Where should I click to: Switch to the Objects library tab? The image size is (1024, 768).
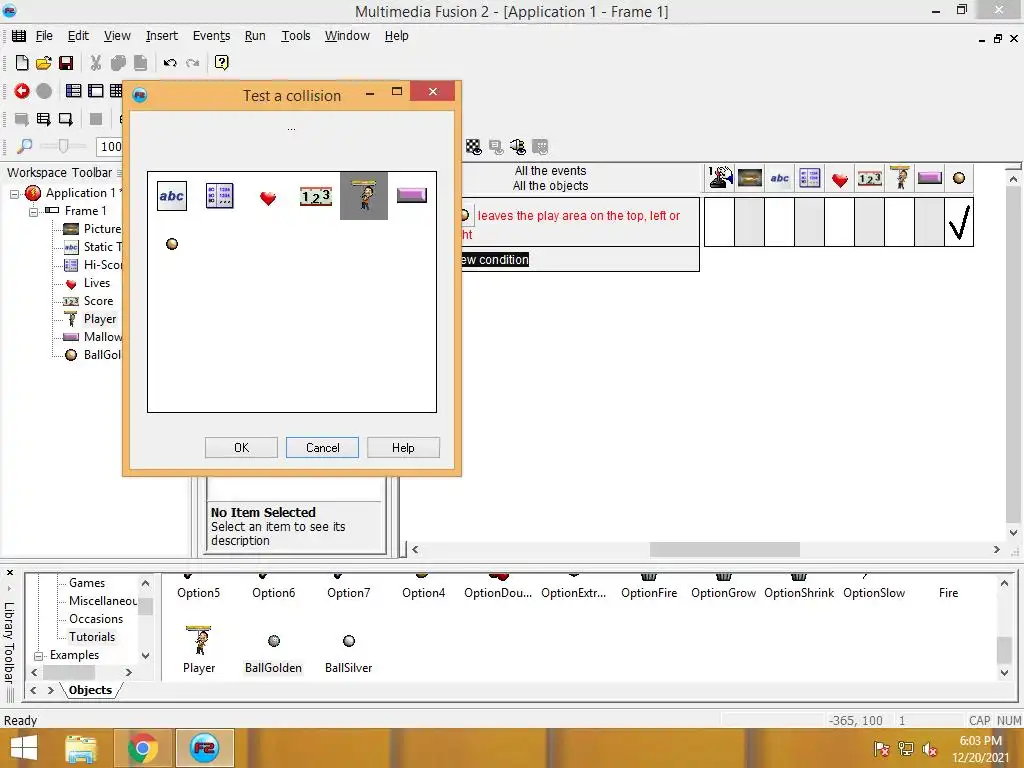coord(90,690)
